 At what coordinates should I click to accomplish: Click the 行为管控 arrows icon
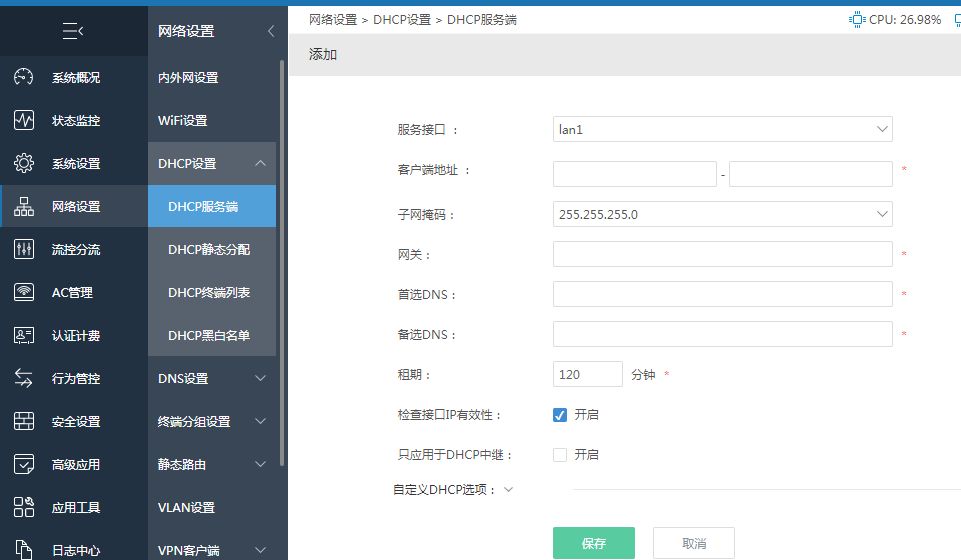(24, 378)
